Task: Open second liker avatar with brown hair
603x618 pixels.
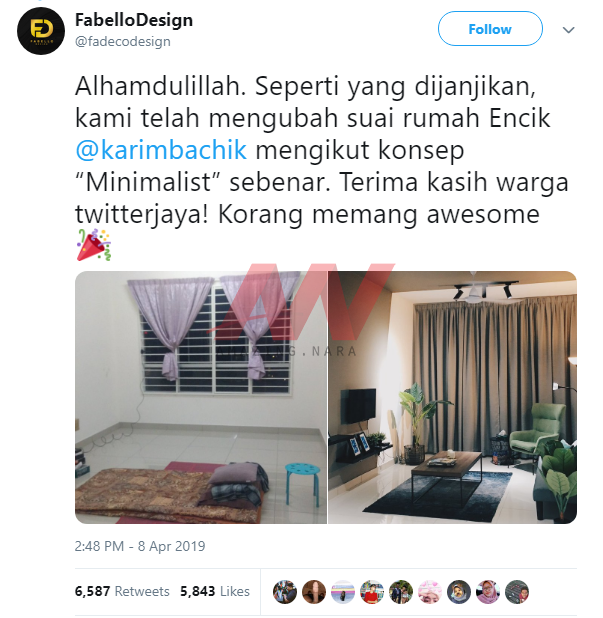Action: [314, 592]
